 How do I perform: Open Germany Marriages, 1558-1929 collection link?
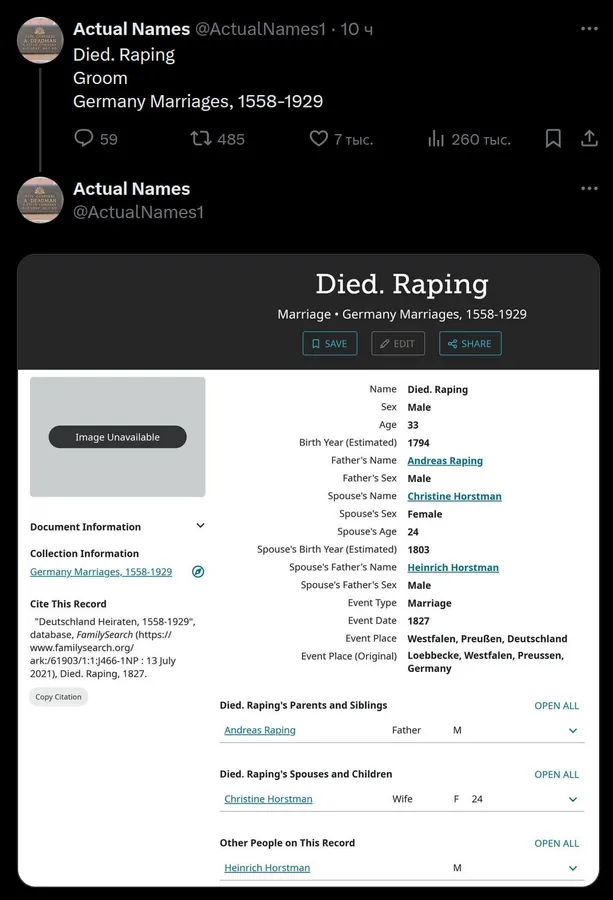[x=101, y=572]
